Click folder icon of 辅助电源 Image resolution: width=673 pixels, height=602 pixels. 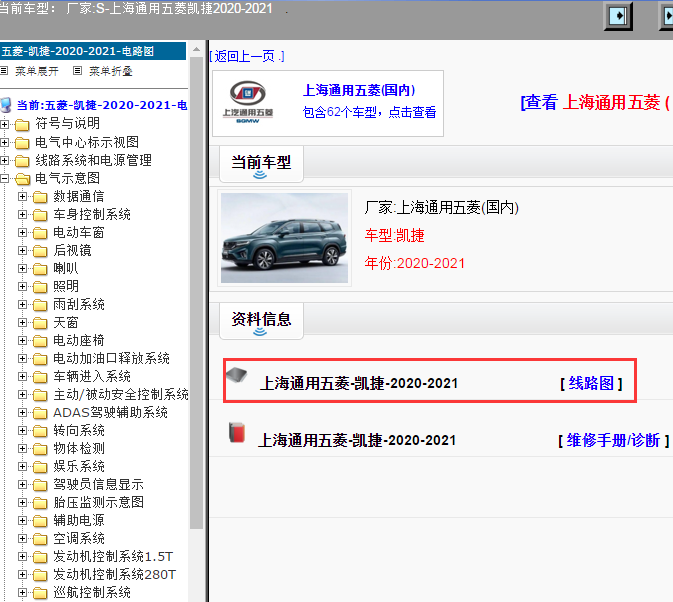click(x=40, y=521)
